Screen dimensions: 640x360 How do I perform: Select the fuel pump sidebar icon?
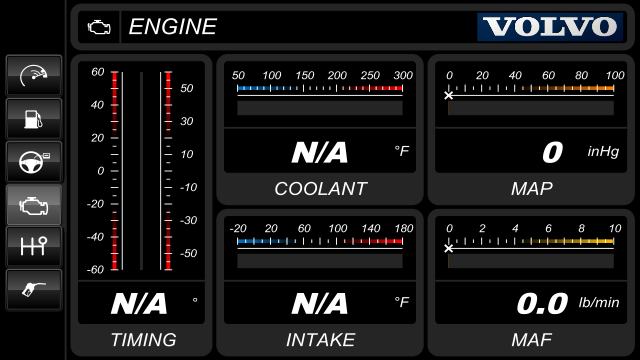33,118
